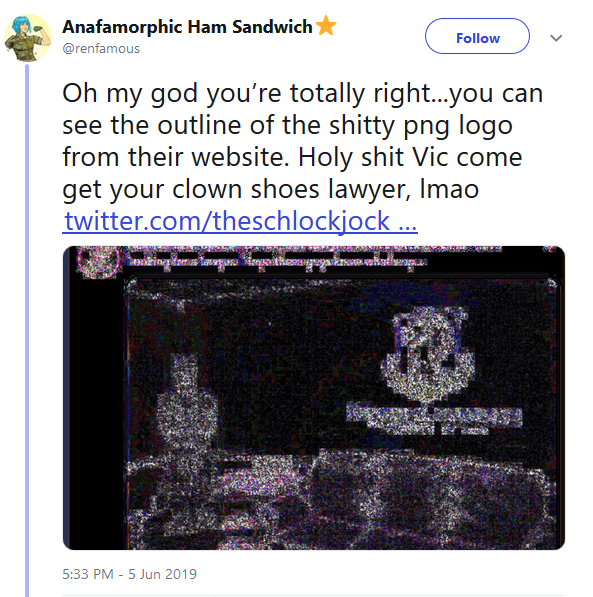
Task: Click the logo outline in the attached image
Action: click(x=428, y=354)
